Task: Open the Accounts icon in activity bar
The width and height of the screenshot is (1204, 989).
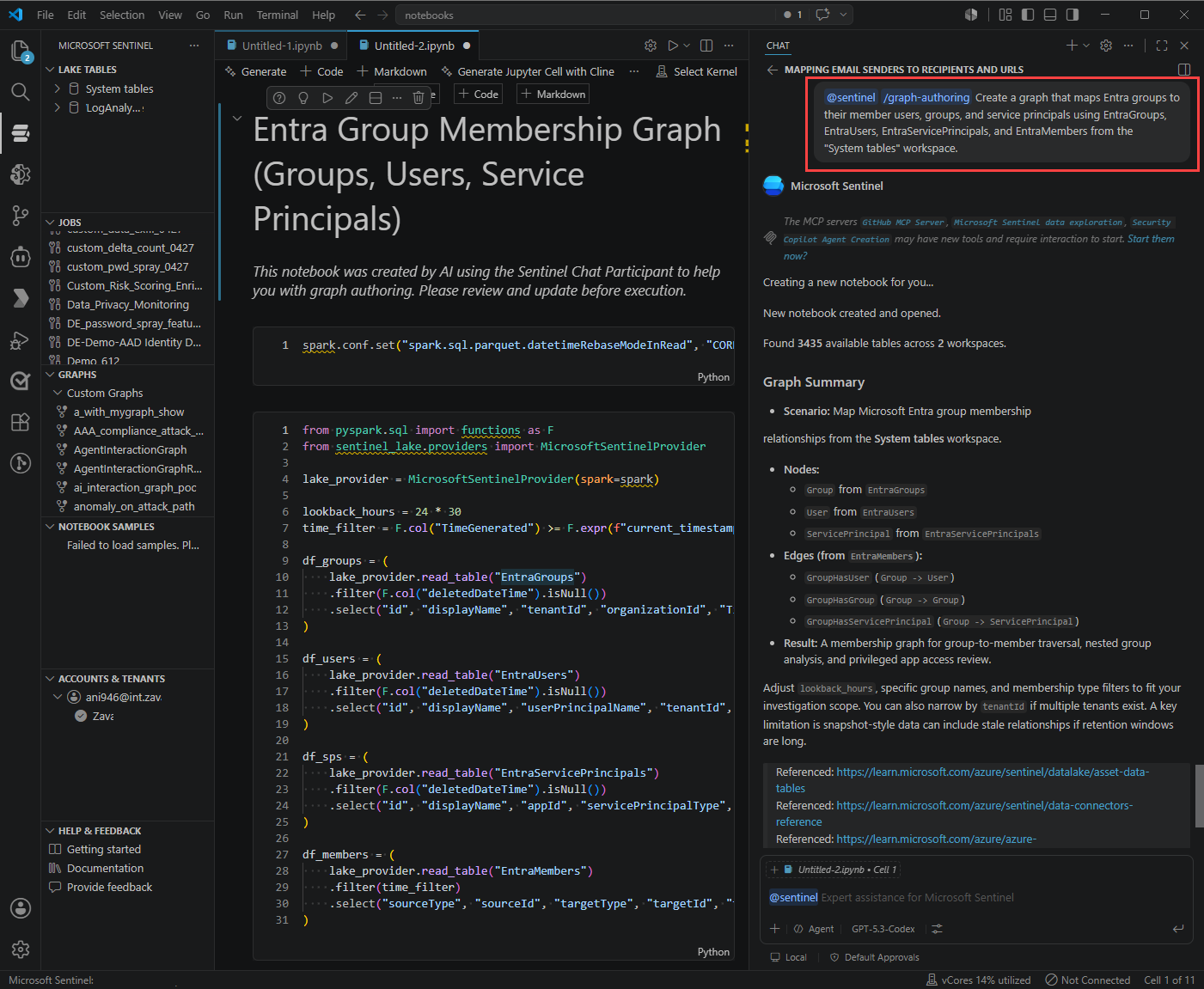Action: tap(21, 908)
